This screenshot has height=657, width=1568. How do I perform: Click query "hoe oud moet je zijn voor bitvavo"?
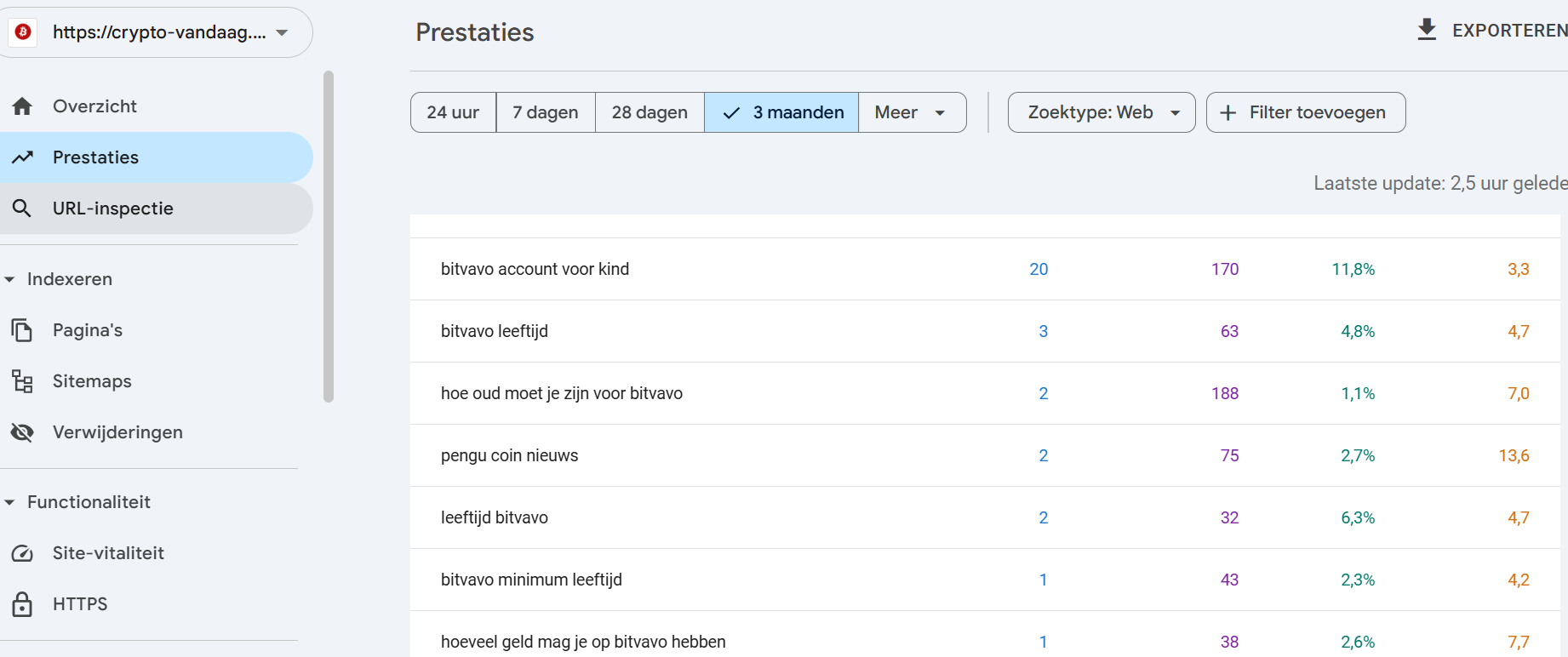point(562,393)
